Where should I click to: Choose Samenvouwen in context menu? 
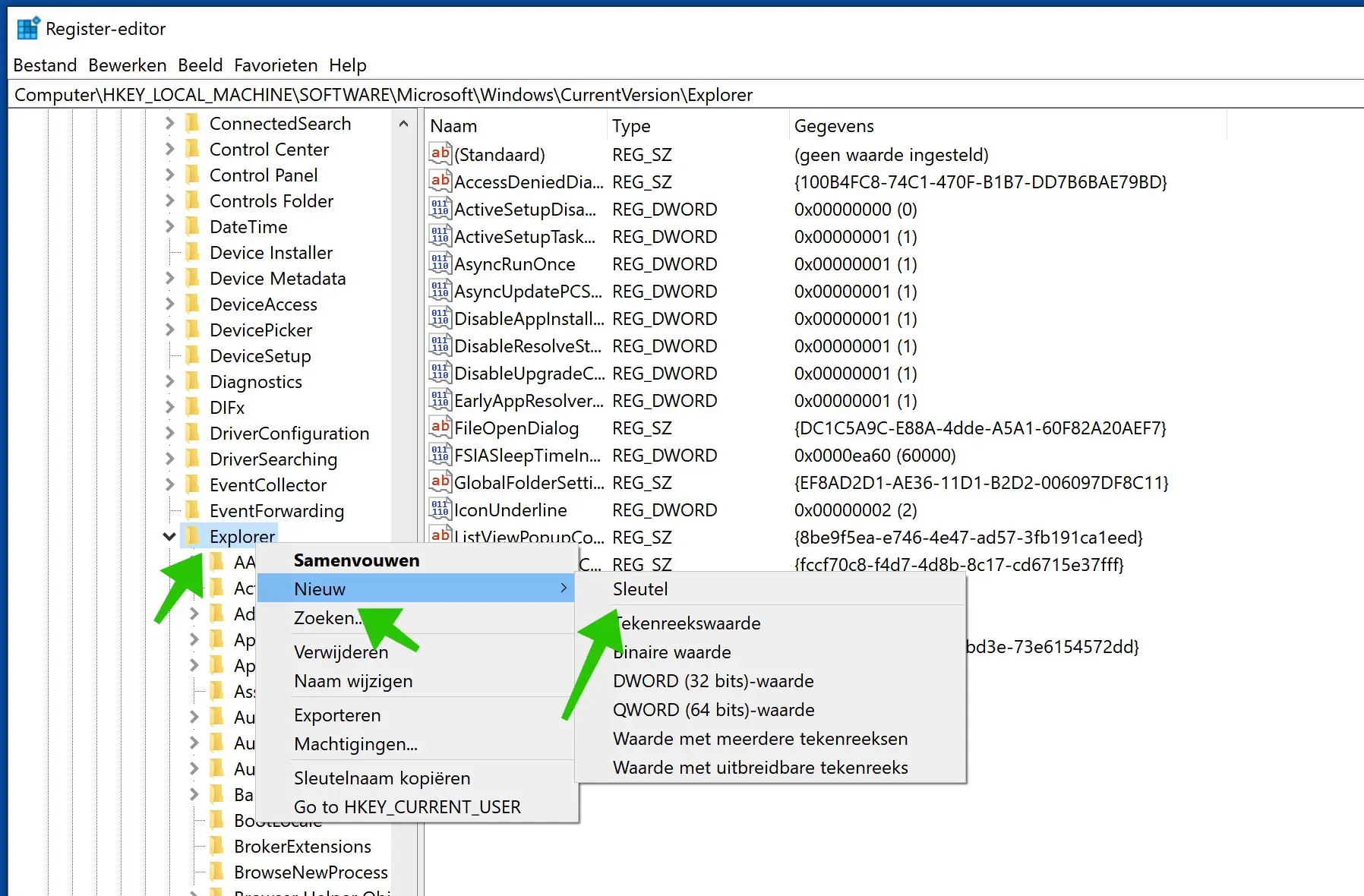416,560
